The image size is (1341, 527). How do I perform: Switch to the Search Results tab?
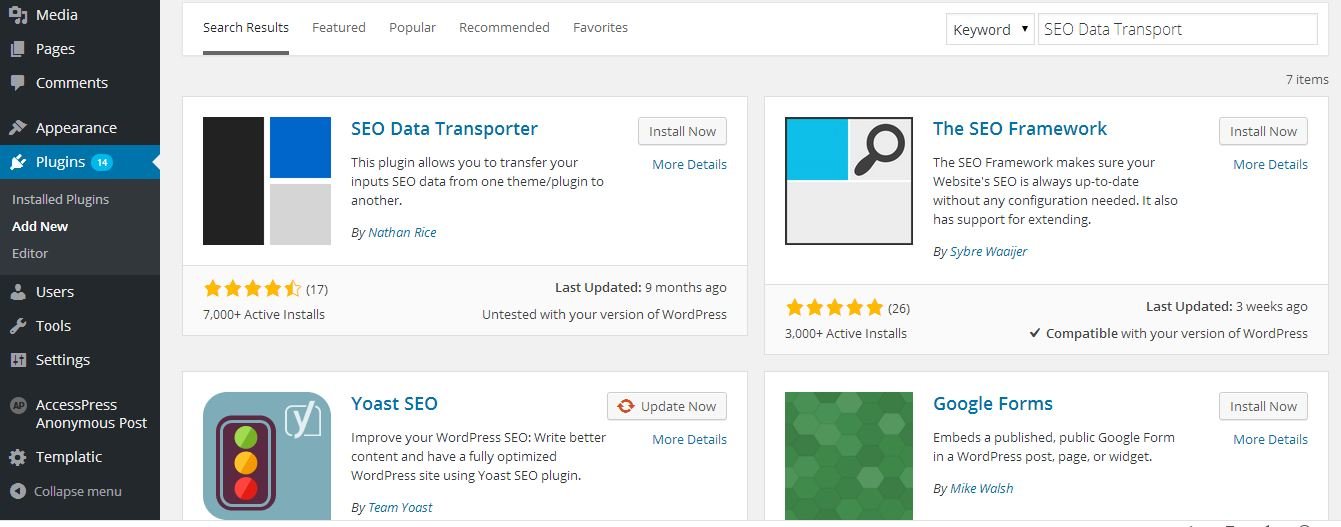tap(246, 28)
